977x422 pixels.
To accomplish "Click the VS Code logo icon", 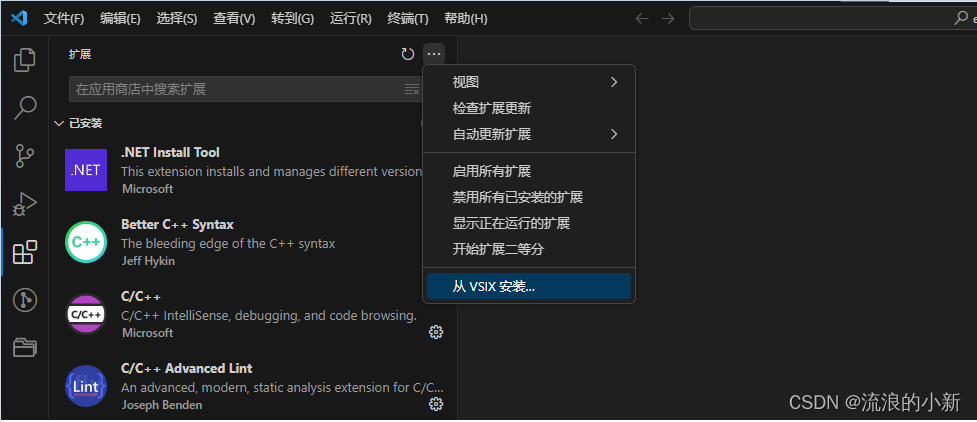I will pyautogui.click(x=19, y=18).
